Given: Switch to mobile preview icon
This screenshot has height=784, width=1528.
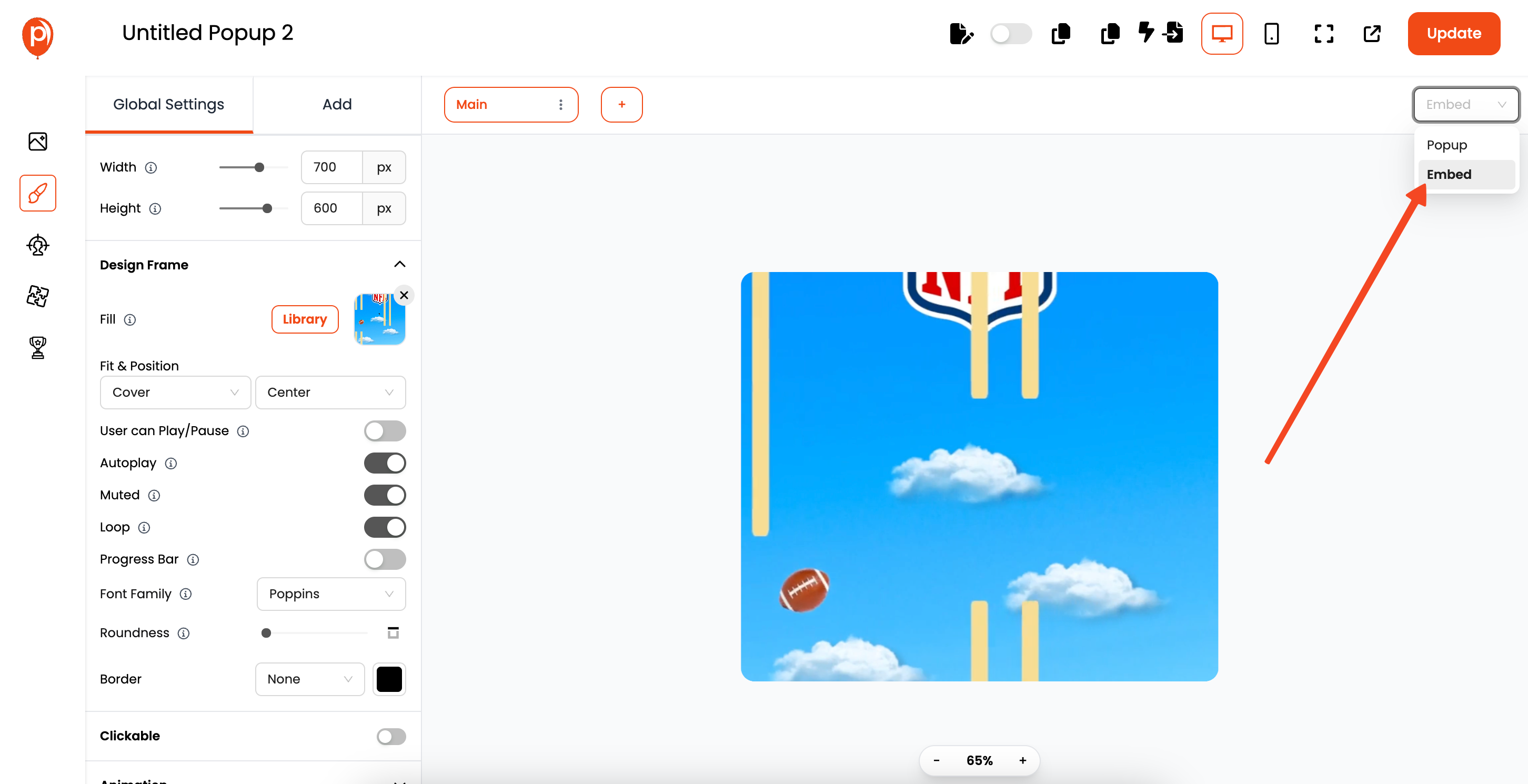Looking at the screenshot, I should tap(1271, 34).
